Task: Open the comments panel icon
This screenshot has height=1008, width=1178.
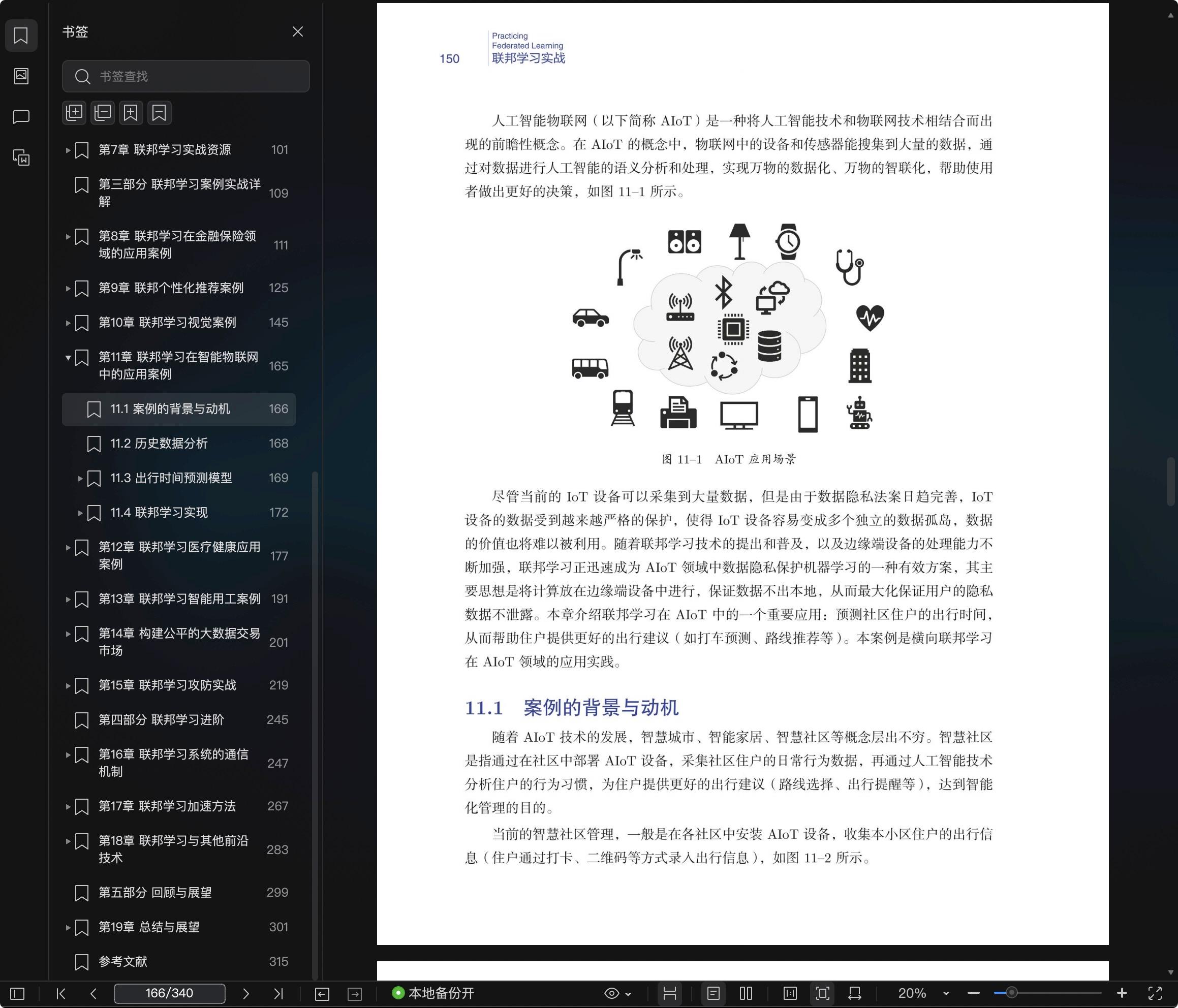Action: pos(21,116)
